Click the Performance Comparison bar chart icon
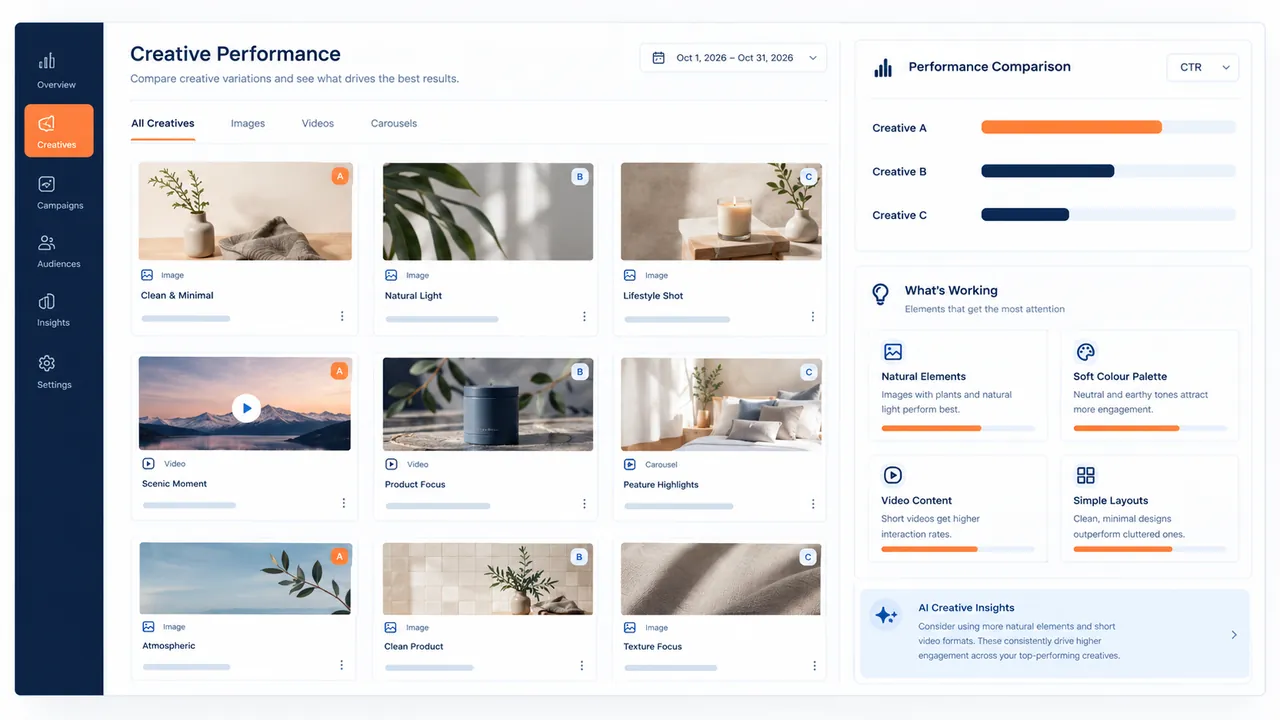Screen dimensions: 1280x720 point(883,67)
